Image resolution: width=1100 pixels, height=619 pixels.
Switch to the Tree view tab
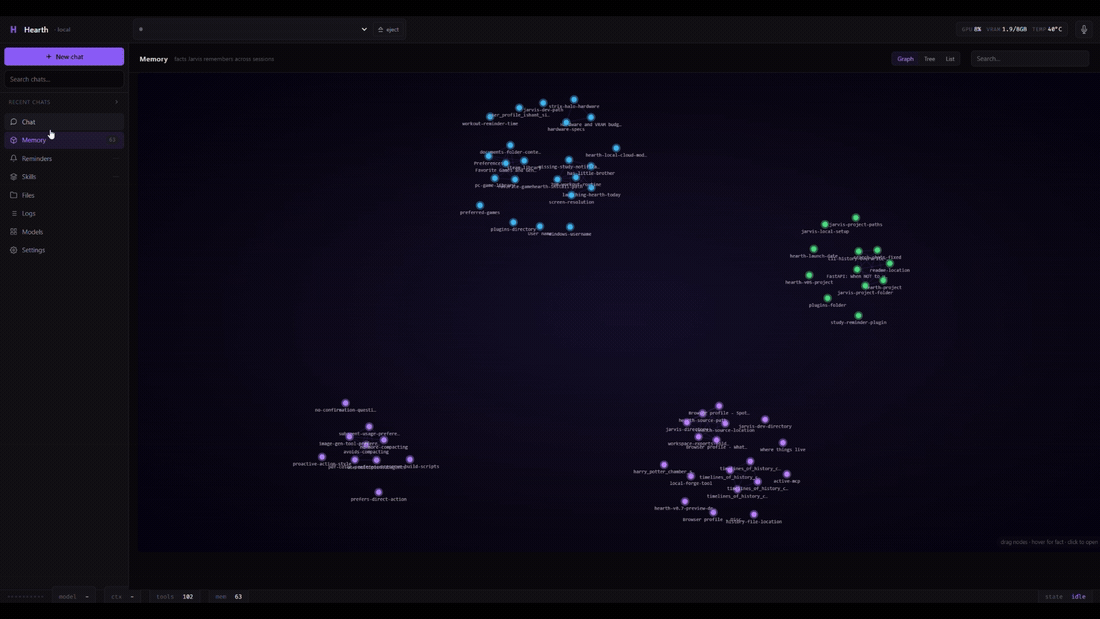pyautogui.click(x=930, y=59)
